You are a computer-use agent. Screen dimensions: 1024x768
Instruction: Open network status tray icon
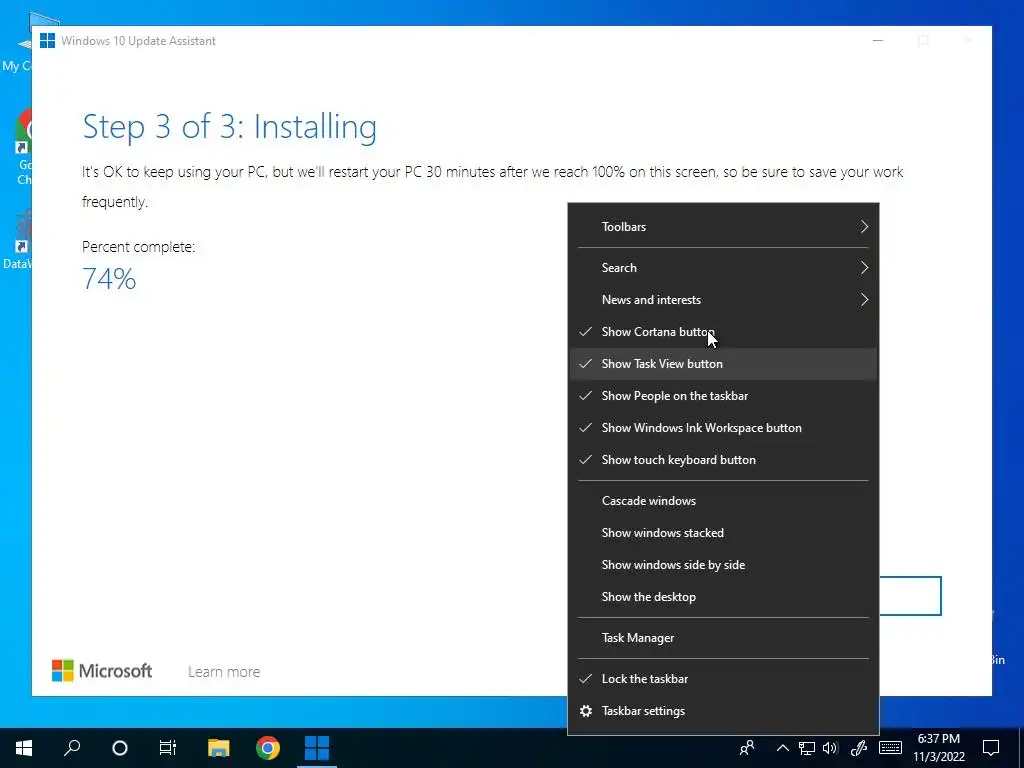pos(807,748)
